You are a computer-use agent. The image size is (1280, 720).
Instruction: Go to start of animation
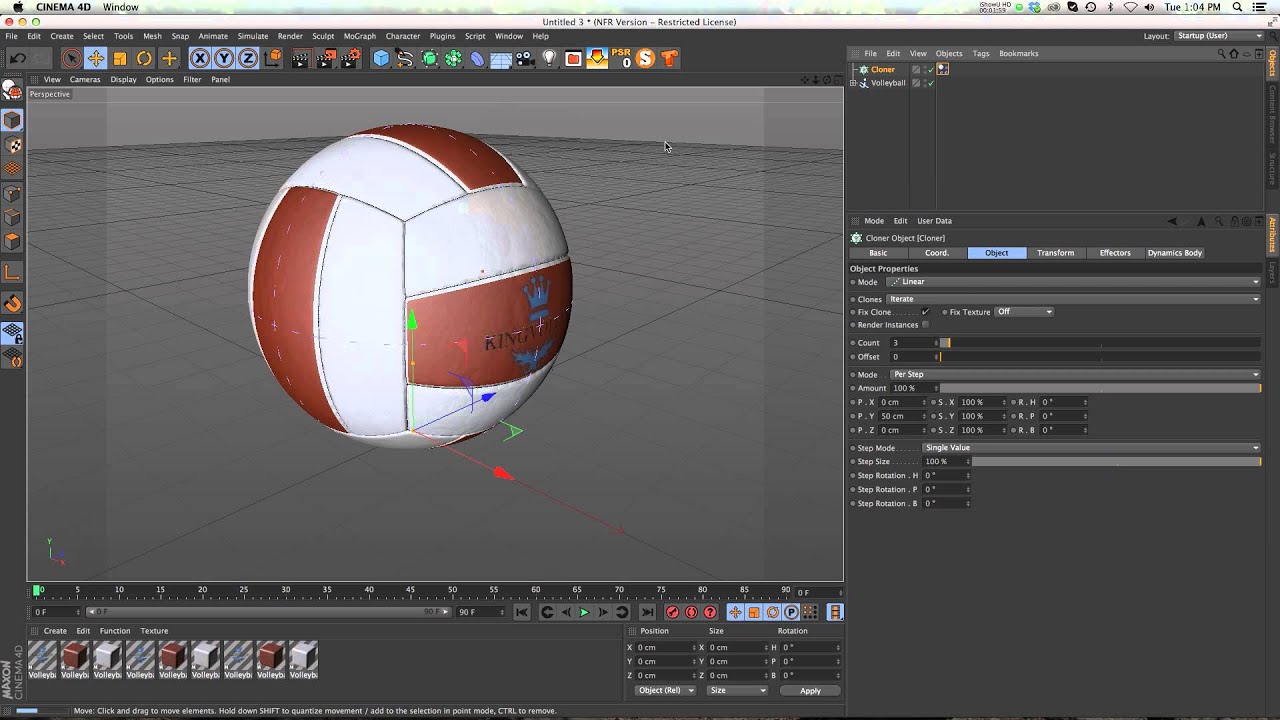click(522, 612)
